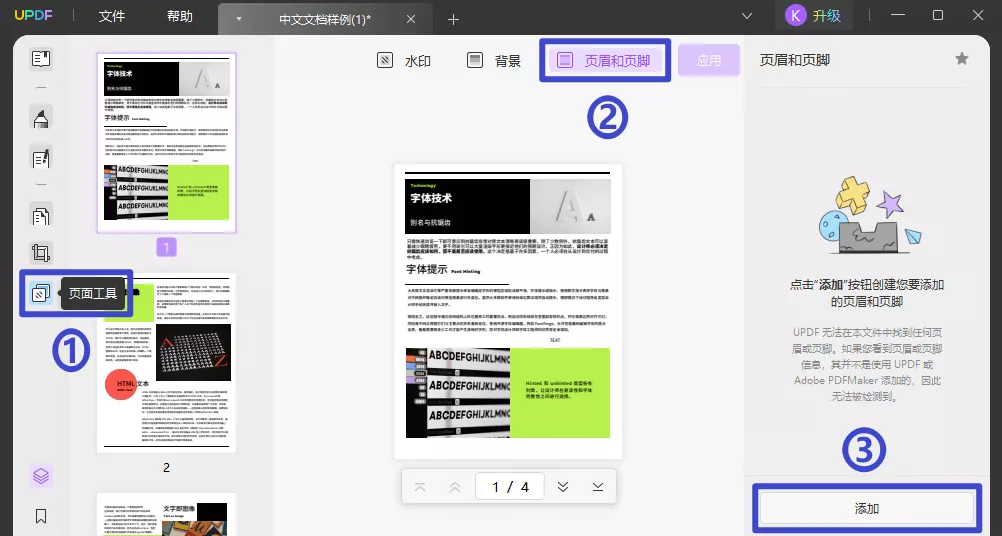Open the Reader mode icon in sidebar

(x=41, y=59)
